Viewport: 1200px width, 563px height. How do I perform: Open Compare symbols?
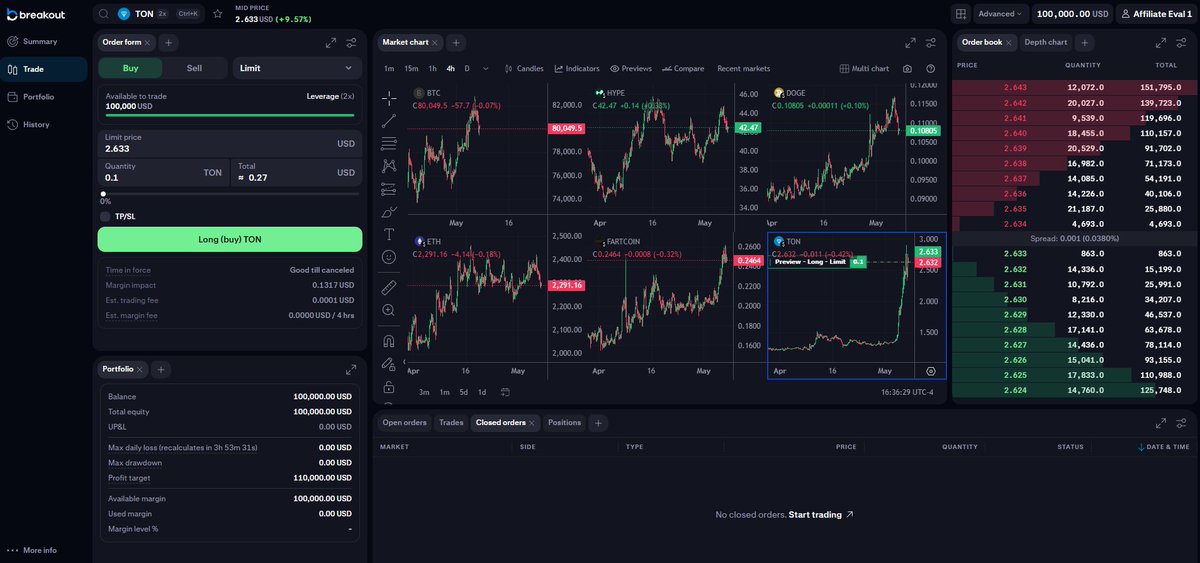click(683, 69)
